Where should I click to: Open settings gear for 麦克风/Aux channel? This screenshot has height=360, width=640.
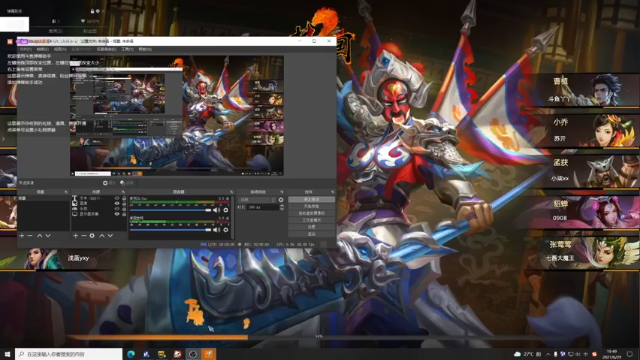click(226, 210)
